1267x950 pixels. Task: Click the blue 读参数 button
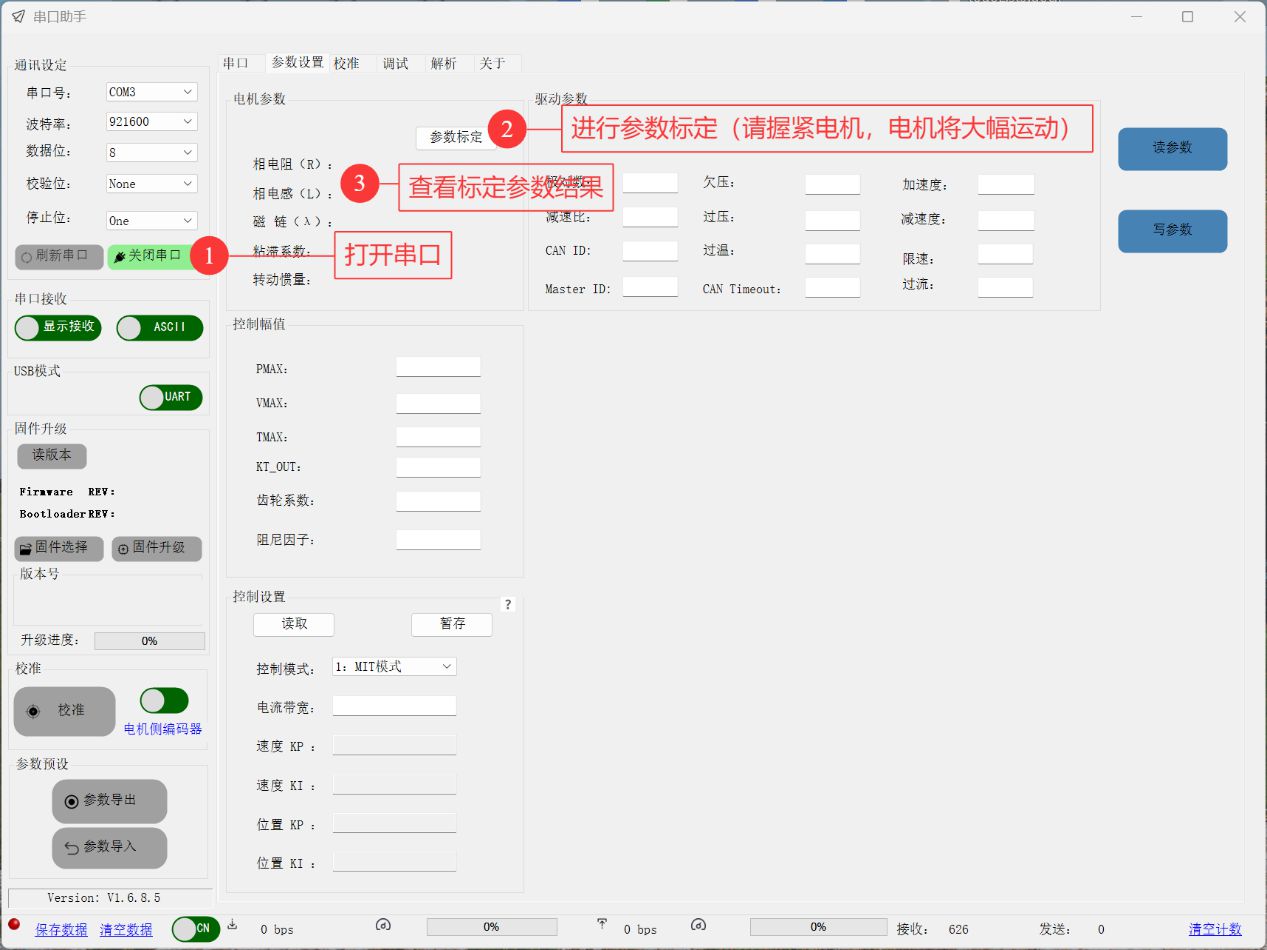(1172, 148)
